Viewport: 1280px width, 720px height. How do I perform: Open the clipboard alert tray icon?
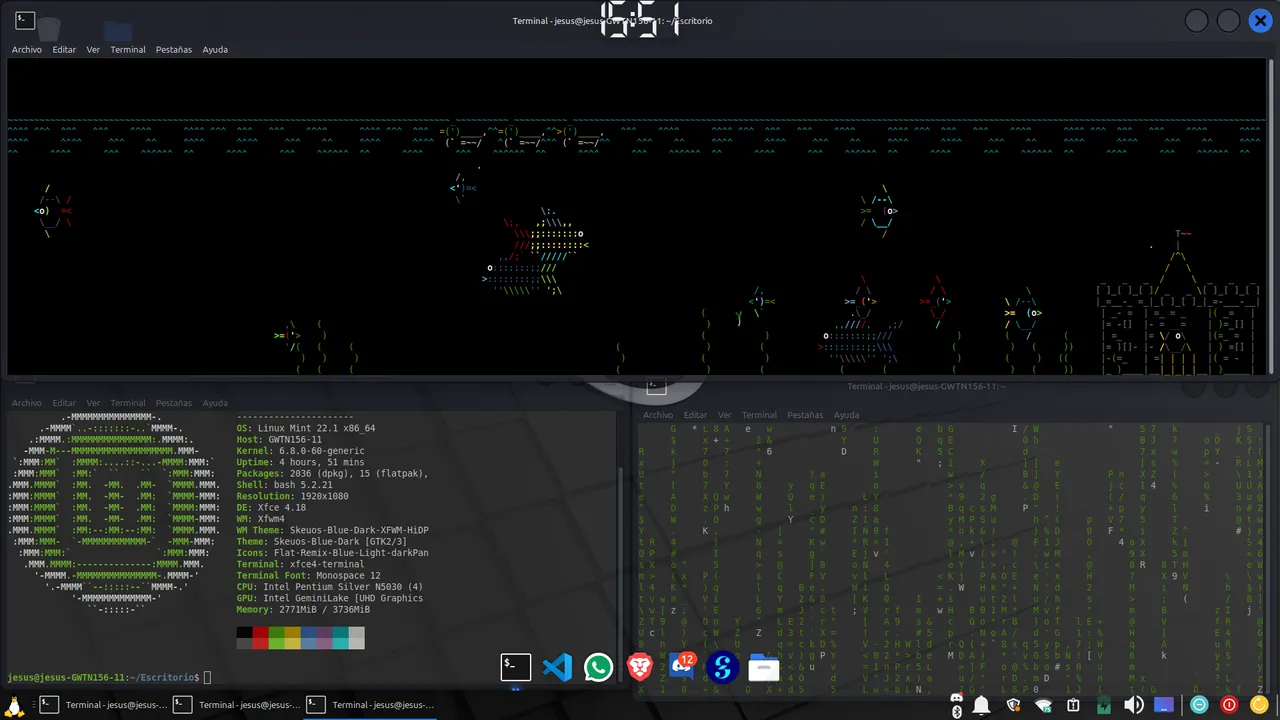click(x=1073, y=706)
